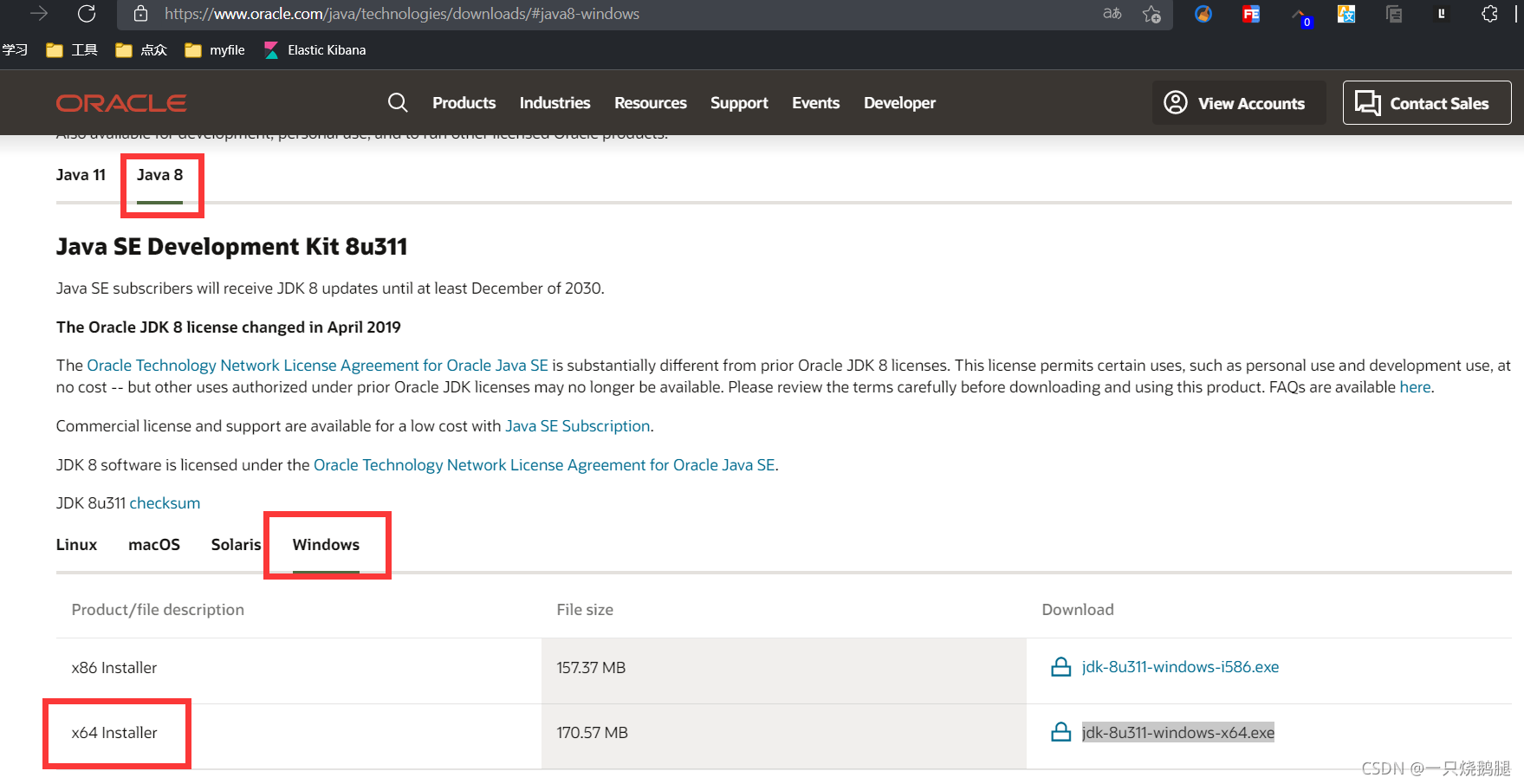The height and width of the screenshot is (784, 1524).
Task: Open the red FE extension icon
Action: click(1250, 14)
